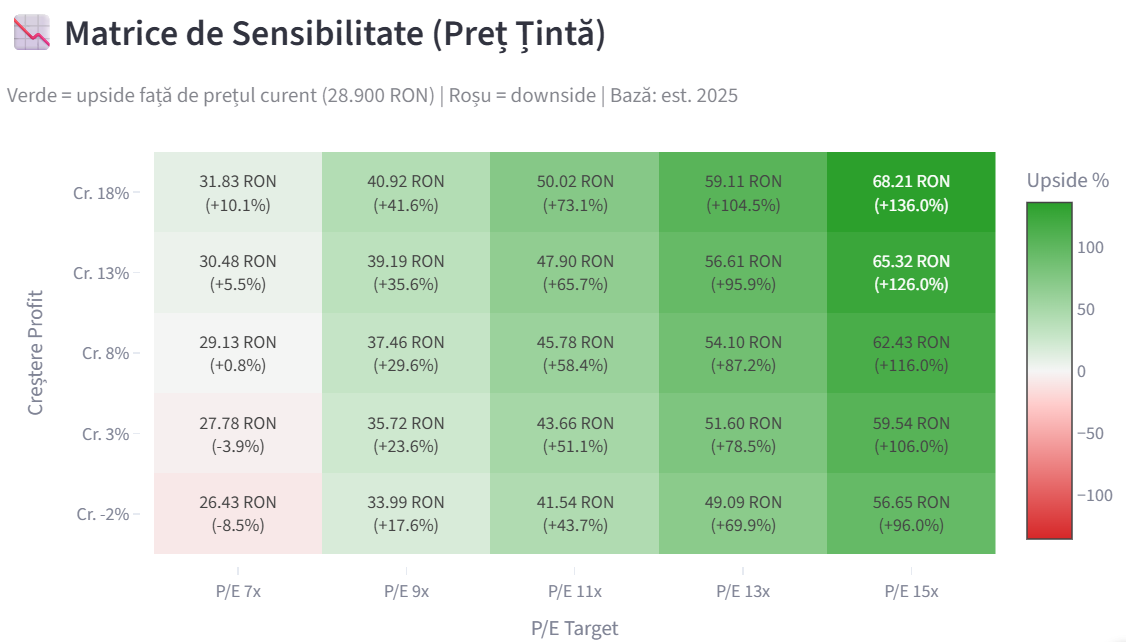The image size is (1126, 642).
Task: Click the Cr. 18% row label
Action: 101,193
